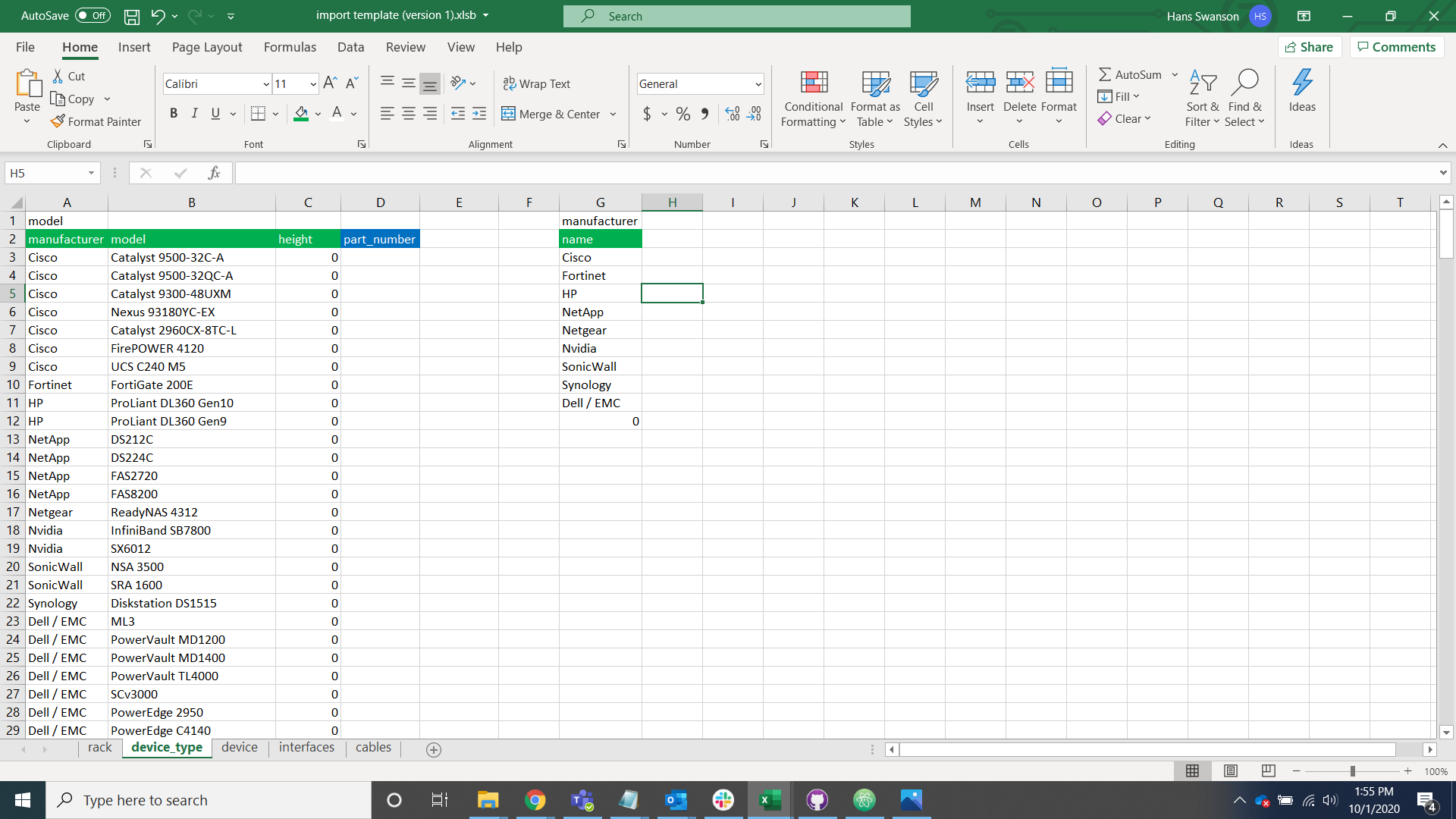The image size is (1456, 819).
Task: Open Conditional Formatting menu
Action: click(x=813, y=99)
